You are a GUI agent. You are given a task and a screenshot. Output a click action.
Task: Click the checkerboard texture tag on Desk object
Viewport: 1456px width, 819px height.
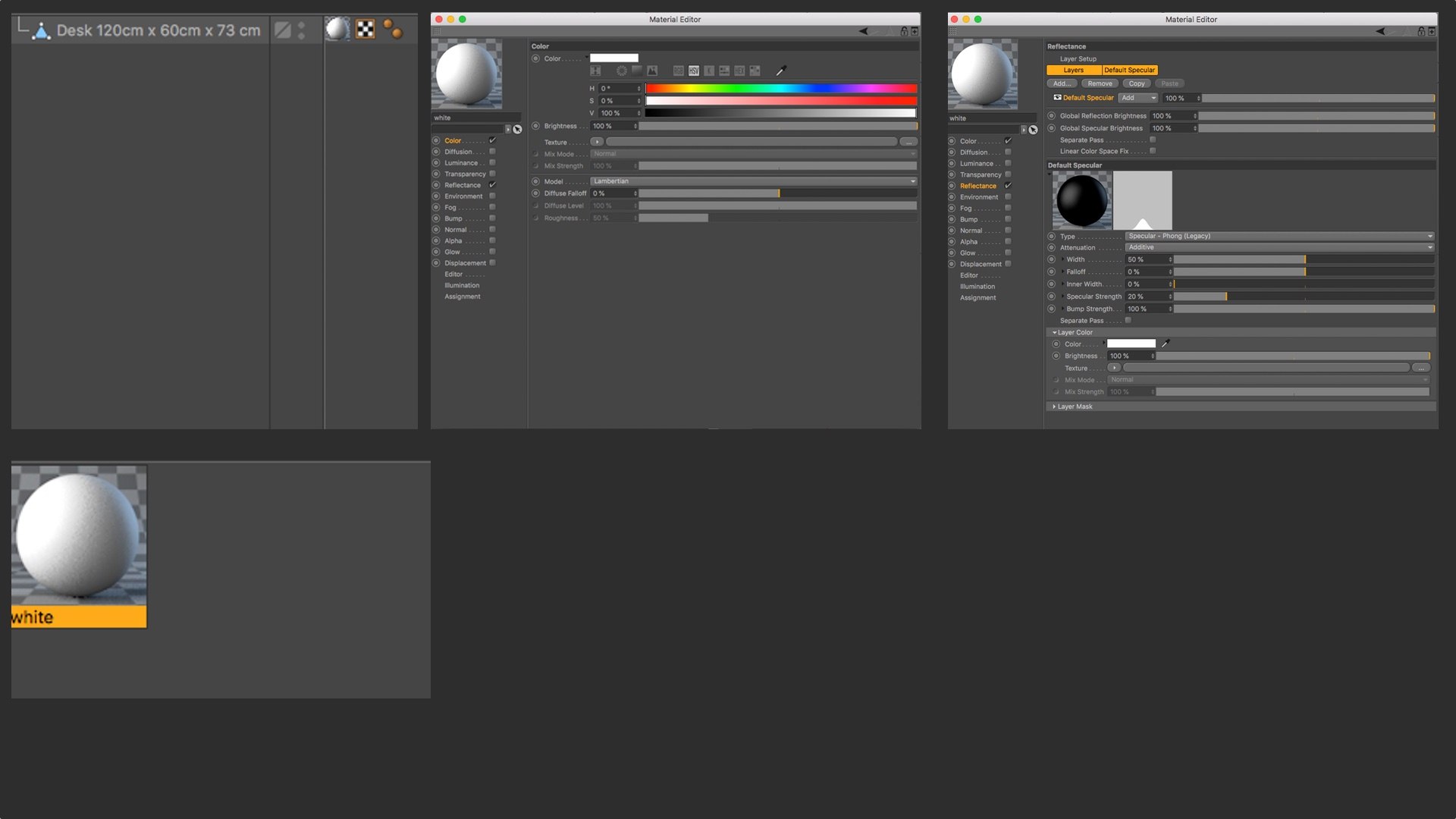tap(366, 30)
